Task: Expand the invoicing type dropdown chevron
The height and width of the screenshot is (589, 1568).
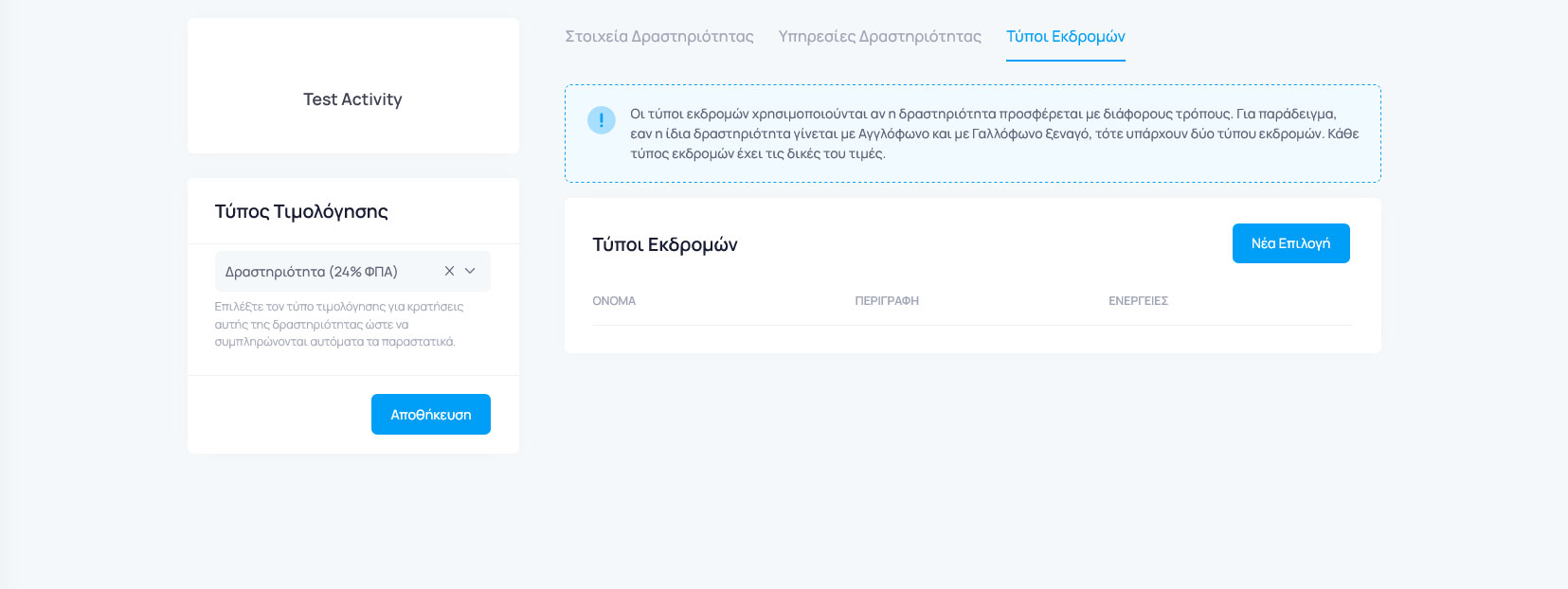Action: pos(470,271)
